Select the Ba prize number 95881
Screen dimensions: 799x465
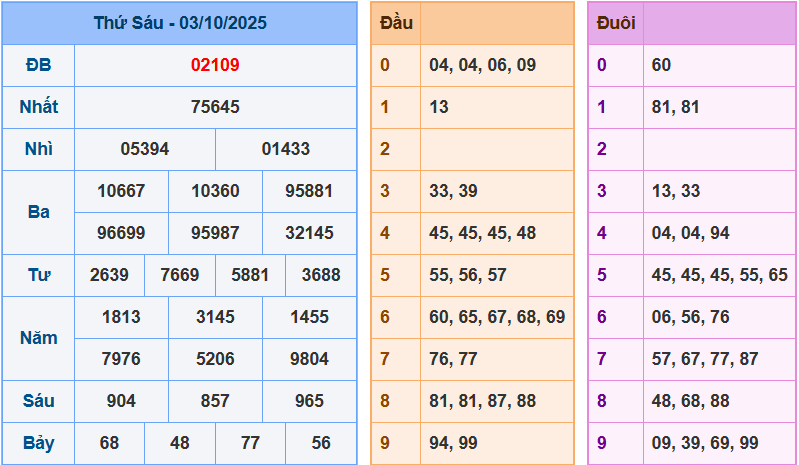pos(309,191)
